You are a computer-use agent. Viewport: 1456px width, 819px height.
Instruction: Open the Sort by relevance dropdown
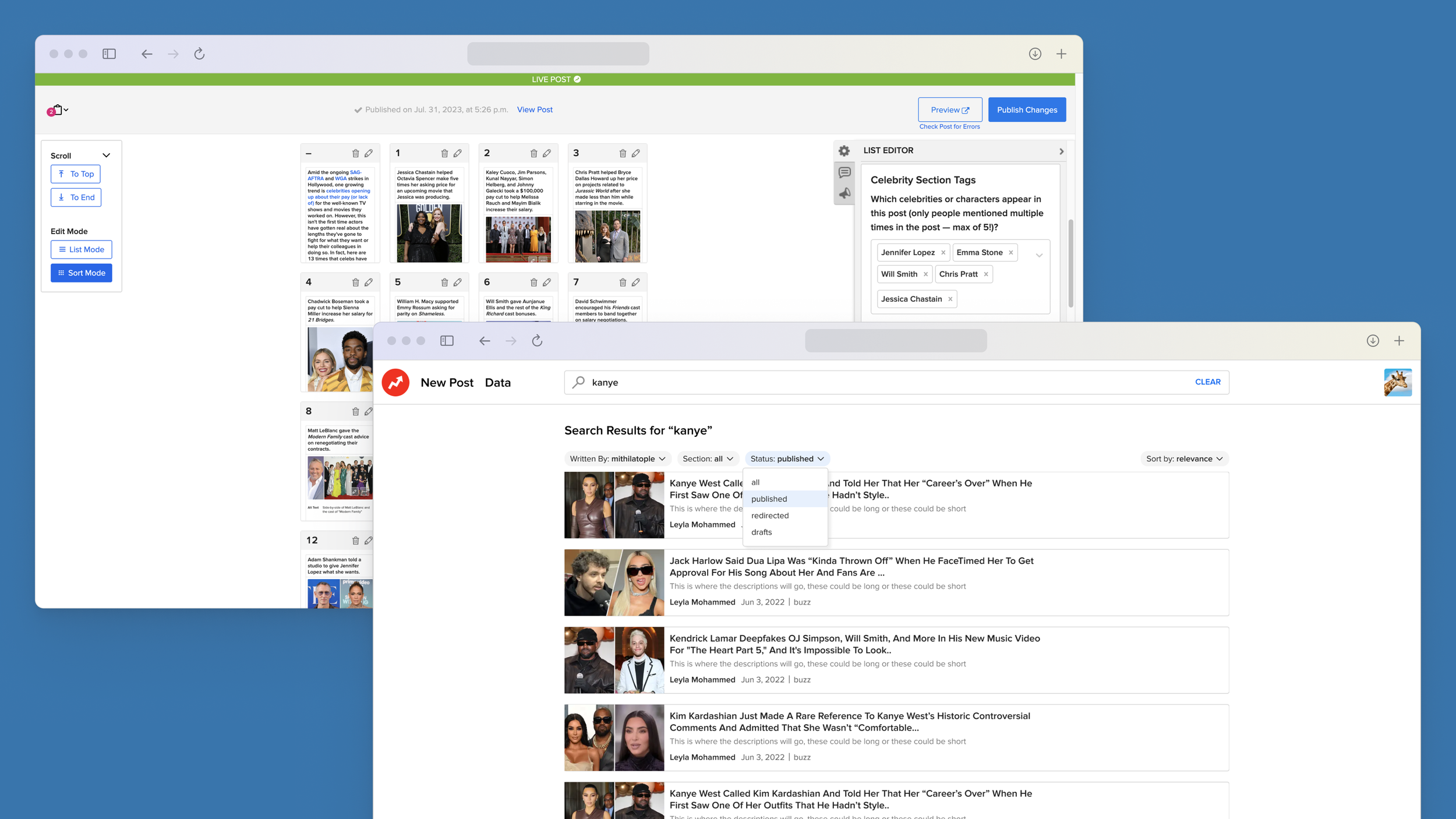coord(1183,458)
